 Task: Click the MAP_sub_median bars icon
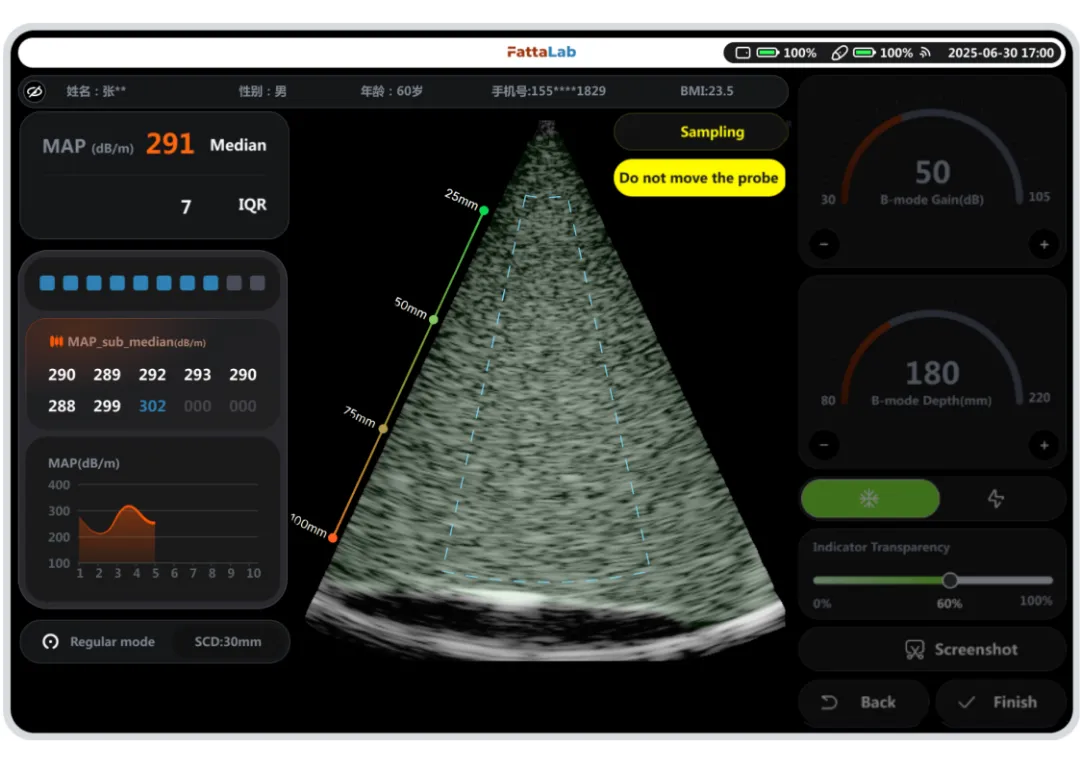56,342
